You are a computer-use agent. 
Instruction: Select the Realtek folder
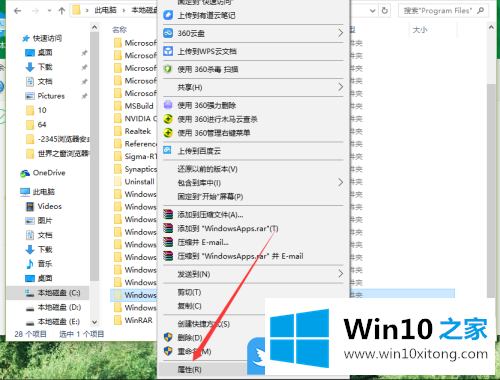[138, 131]
